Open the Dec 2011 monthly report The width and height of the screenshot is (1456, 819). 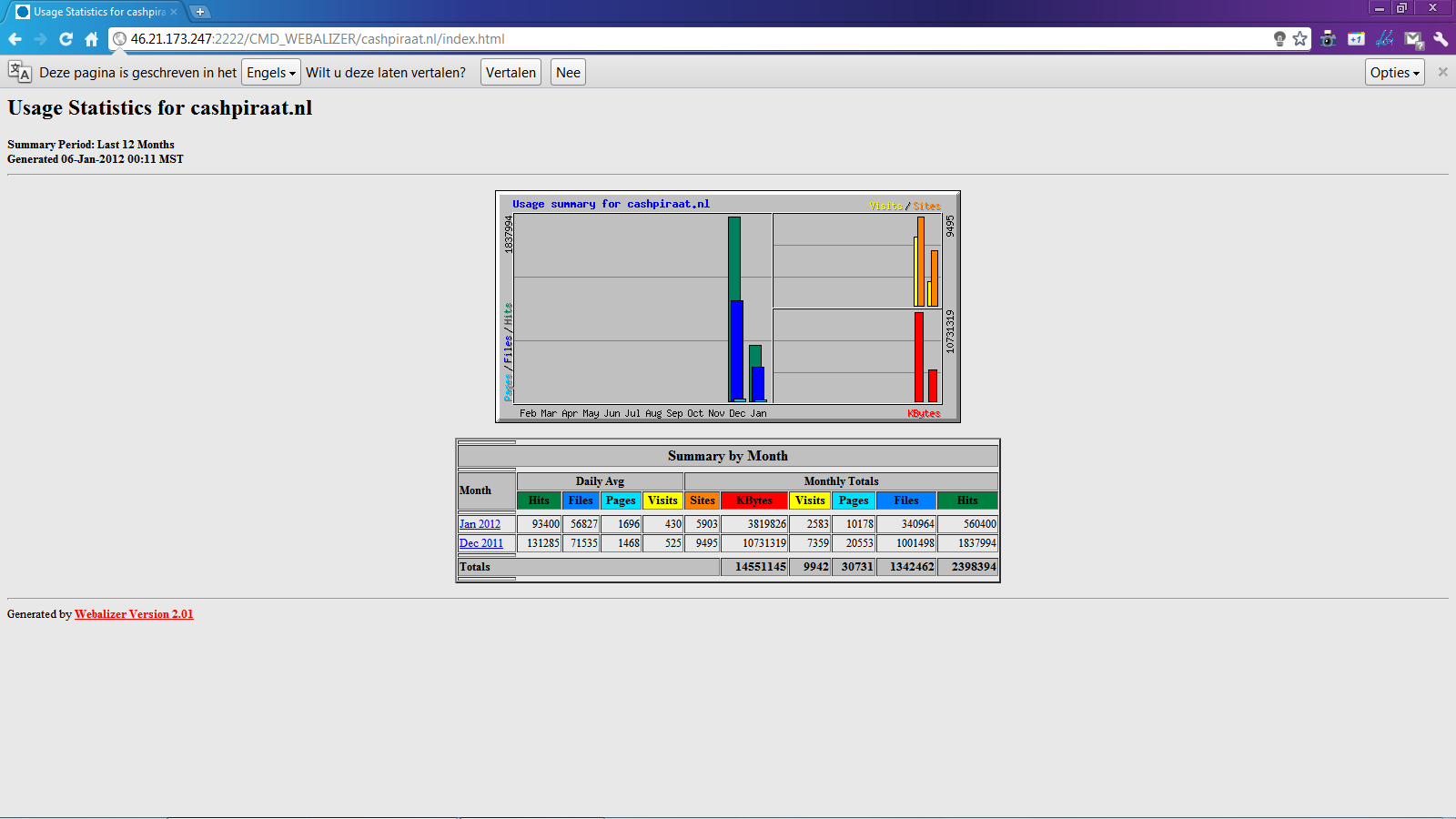[480, 543]
